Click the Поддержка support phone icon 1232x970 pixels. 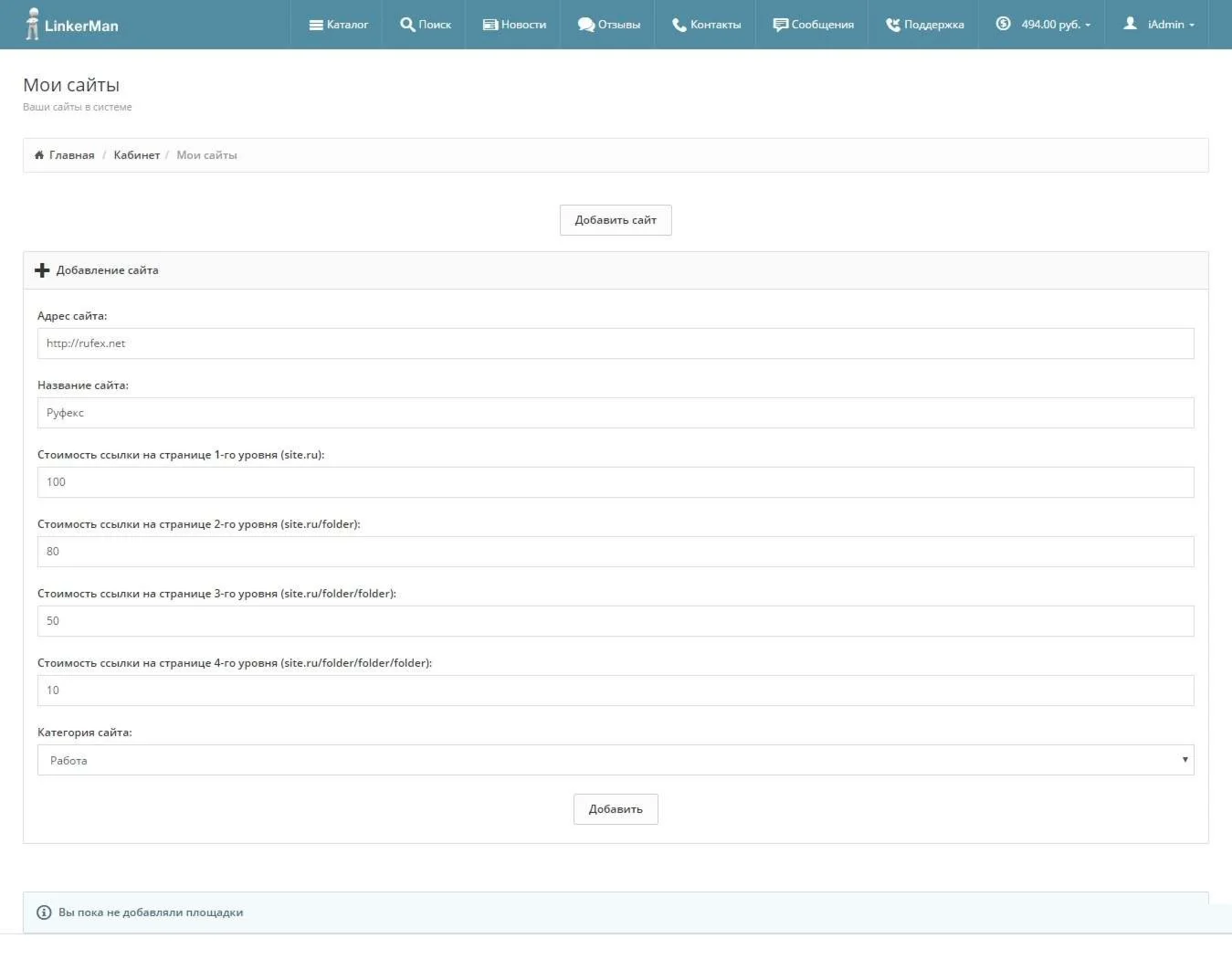tap(892, 25)
